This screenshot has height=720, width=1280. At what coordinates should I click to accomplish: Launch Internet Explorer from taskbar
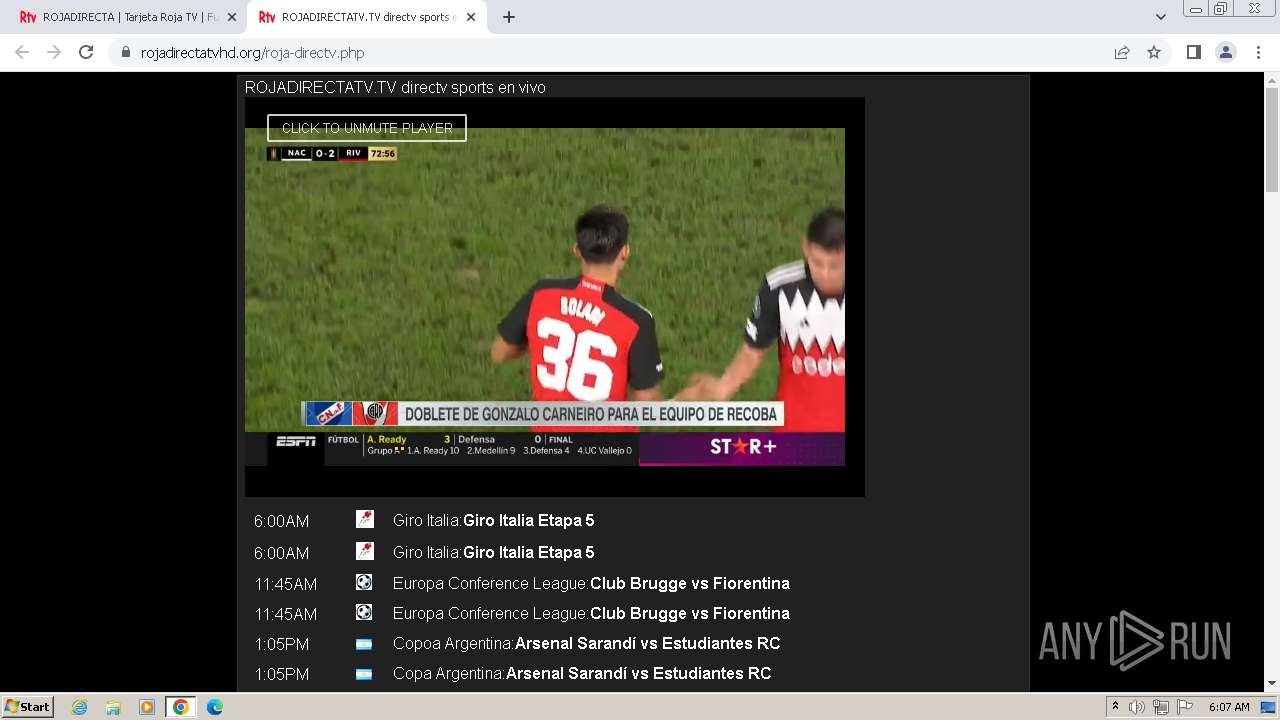(x=79, y=707)
